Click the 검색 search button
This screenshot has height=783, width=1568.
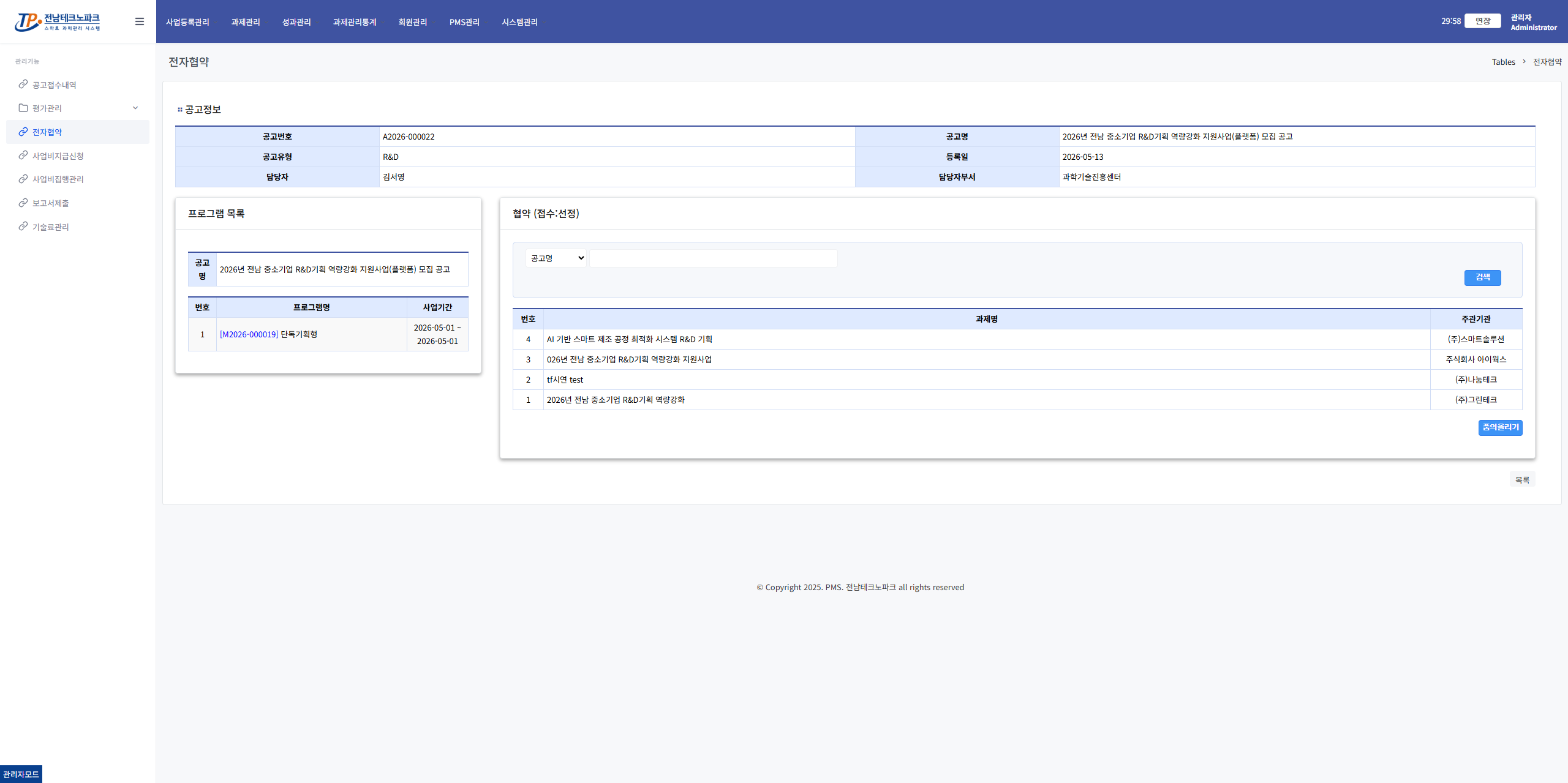[1482, 277]
